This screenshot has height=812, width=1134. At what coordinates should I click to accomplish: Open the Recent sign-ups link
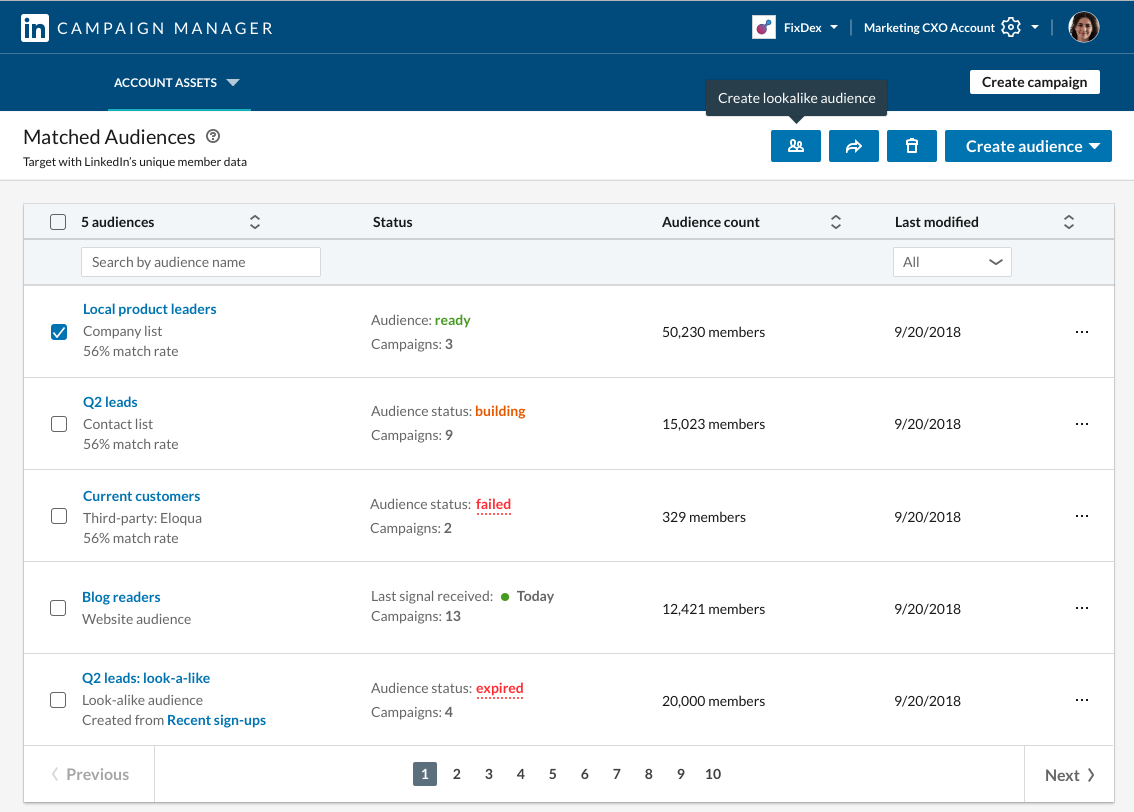tap(216, 720)
